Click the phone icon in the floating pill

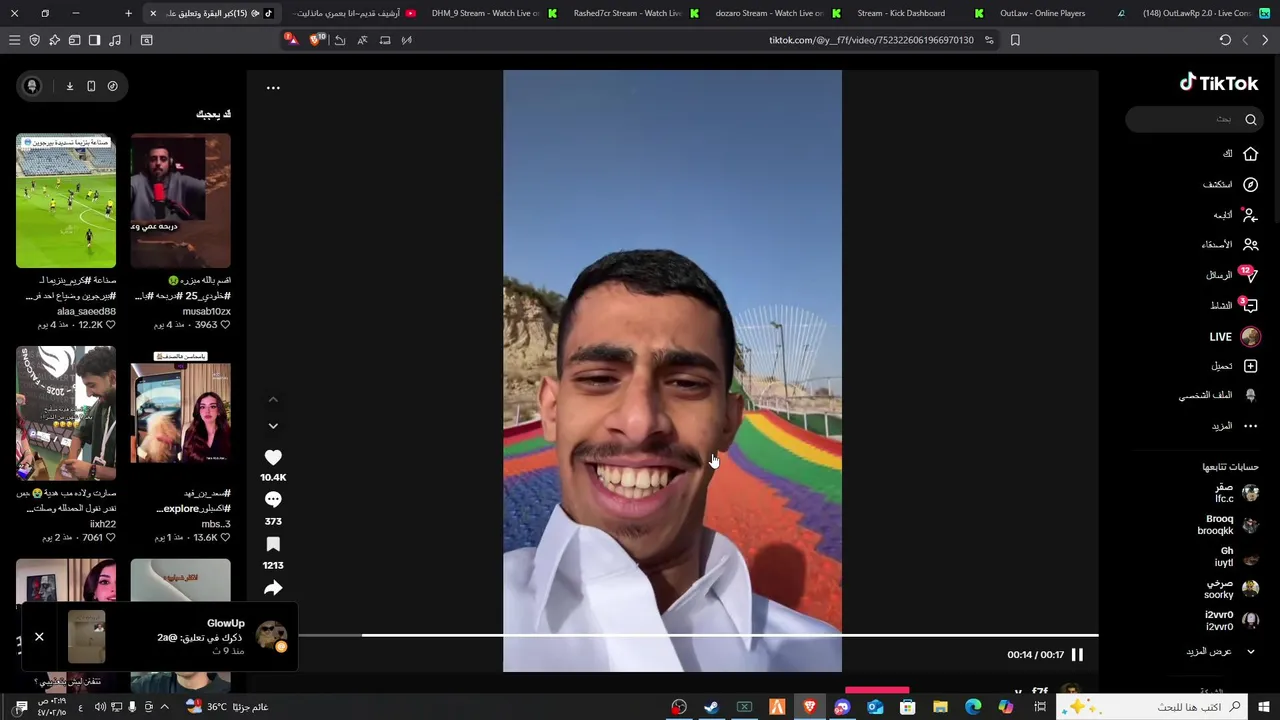pyautogui.click(x=91, y=86)
